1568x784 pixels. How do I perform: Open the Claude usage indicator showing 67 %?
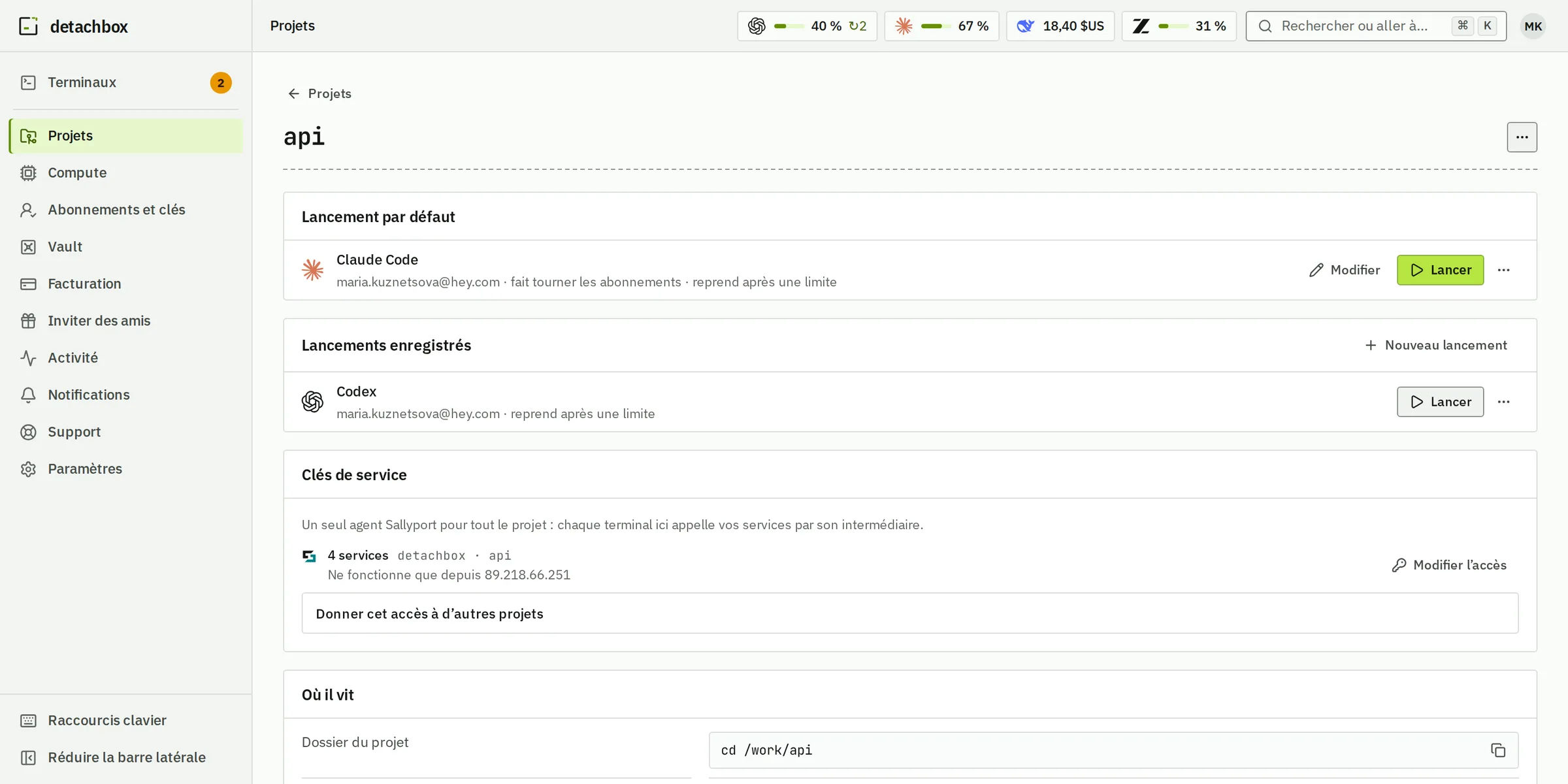(x=941, y=26)
